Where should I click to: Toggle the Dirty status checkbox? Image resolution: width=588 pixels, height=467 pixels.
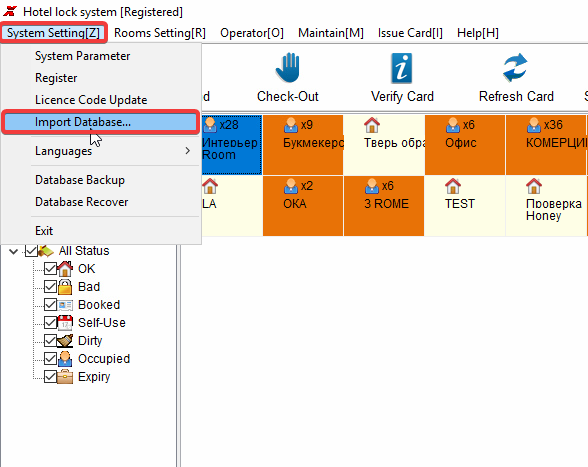[x=50, y=341]
